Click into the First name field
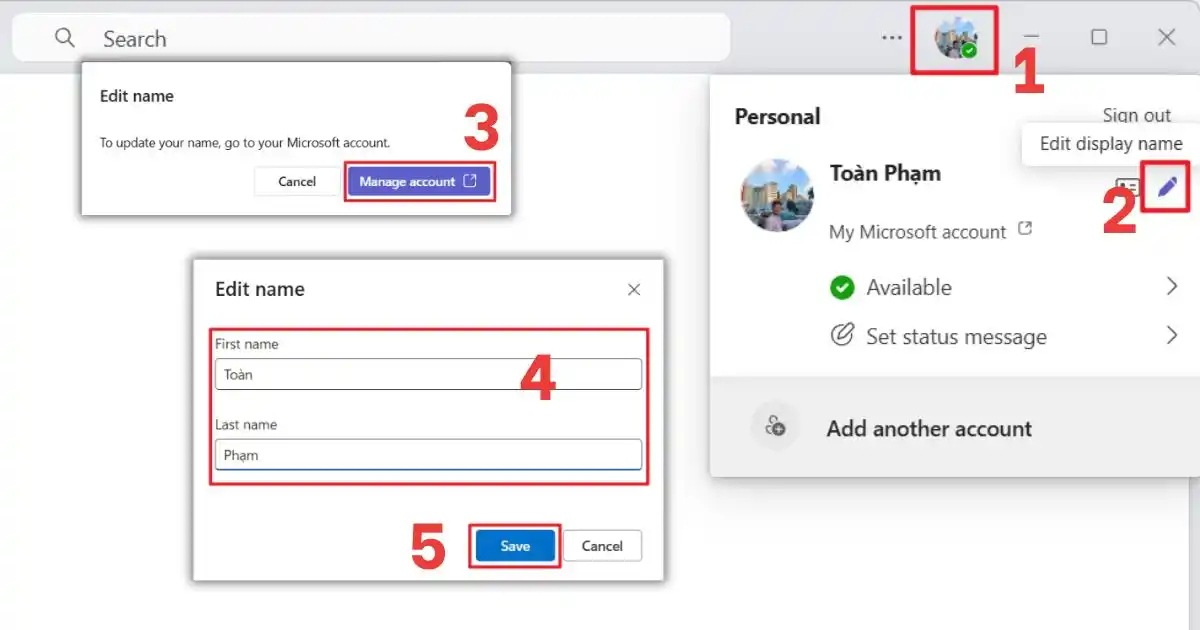 point(428,375)
